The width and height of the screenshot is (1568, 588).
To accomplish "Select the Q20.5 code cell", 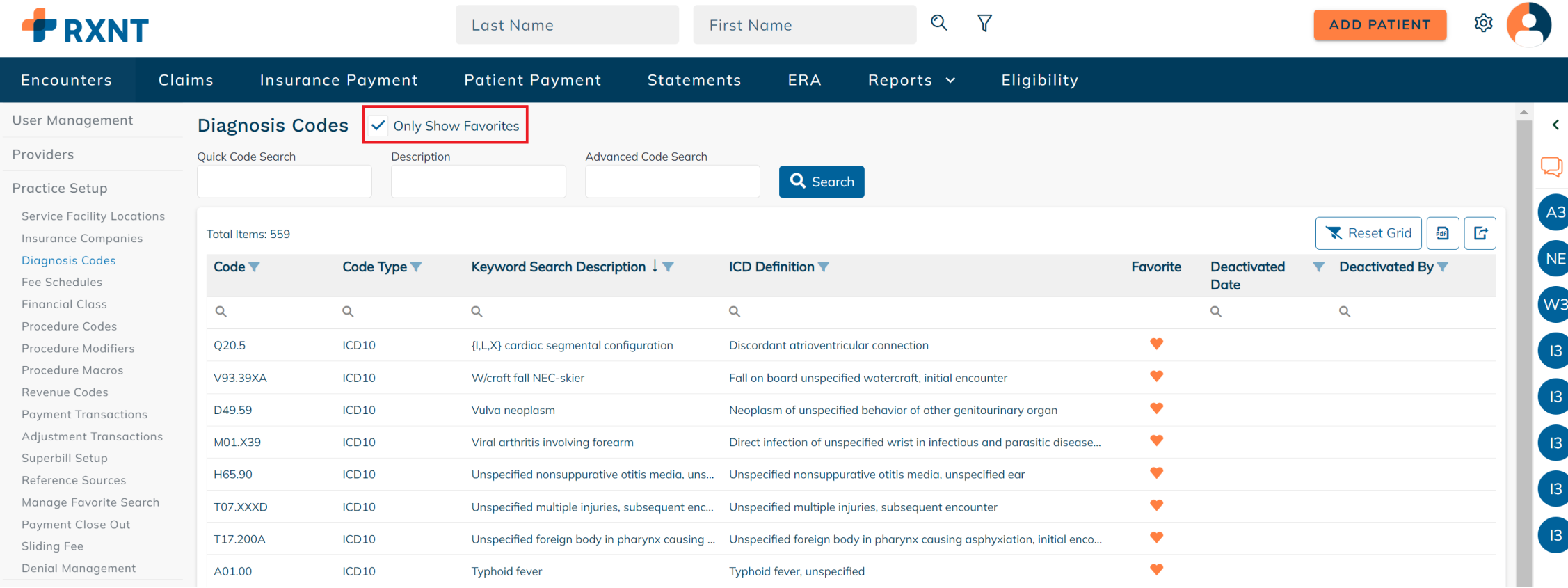I will (x=230, y=346).
